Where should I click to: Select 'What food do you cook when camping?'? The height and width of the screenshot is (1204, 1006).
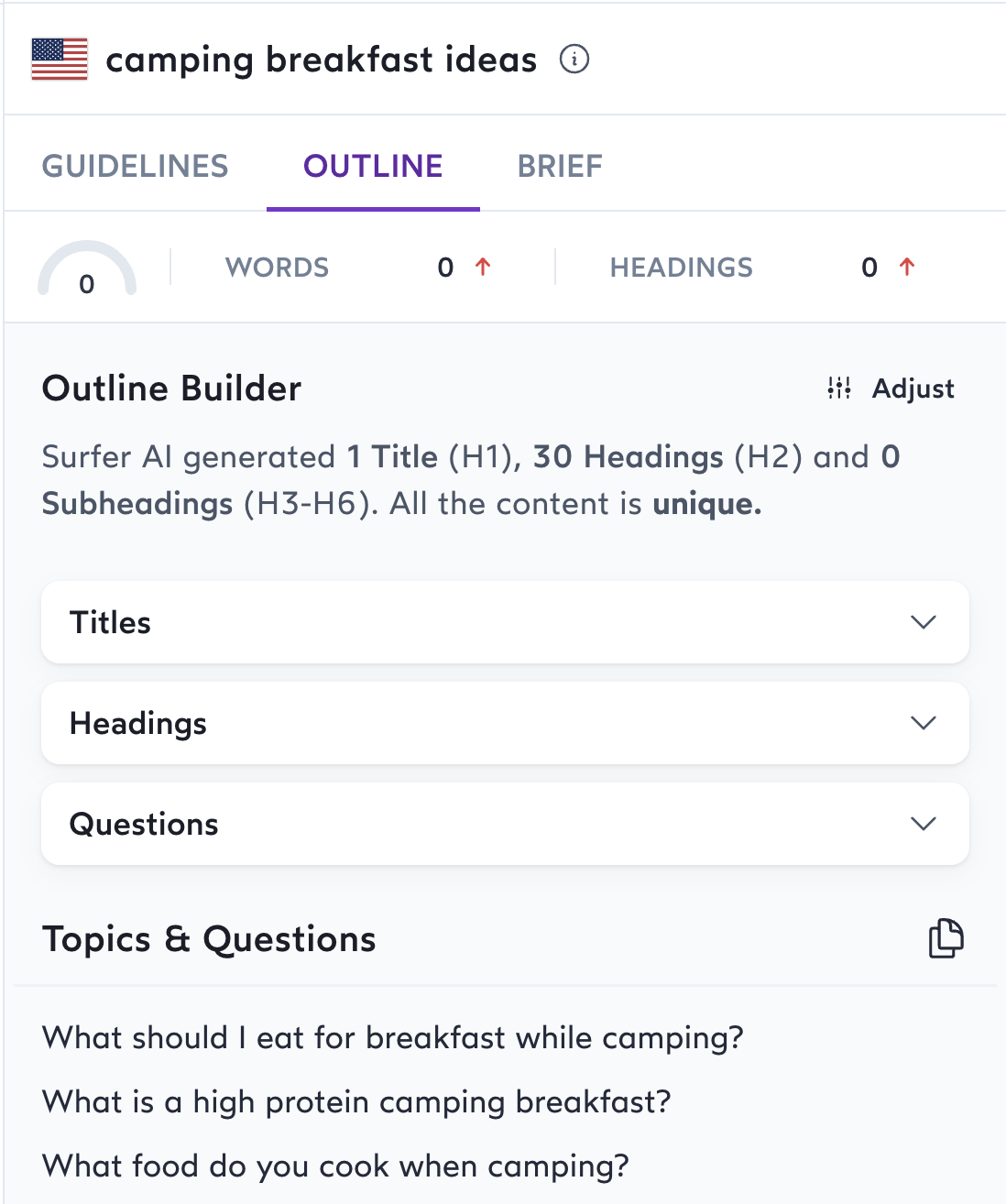[x=336, y=1165]
